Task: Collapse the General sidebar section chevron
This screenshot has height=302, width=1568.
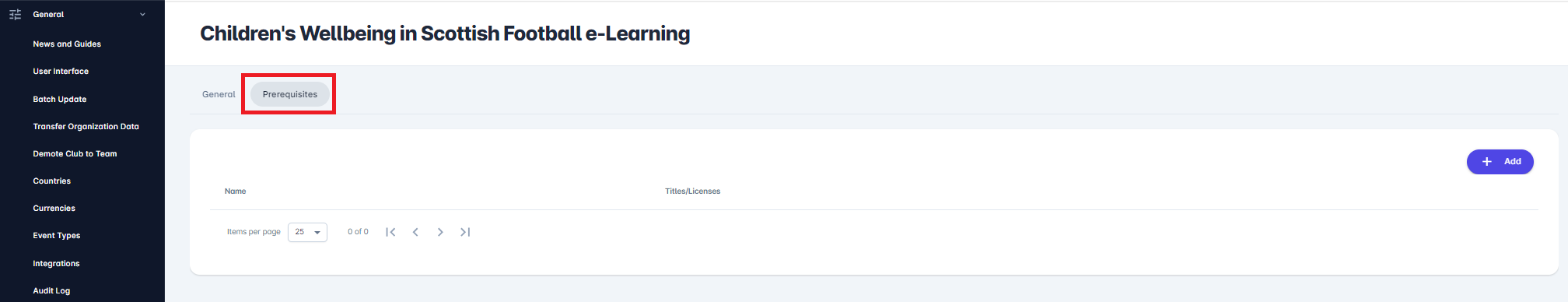Action: [x=142, y=14]
